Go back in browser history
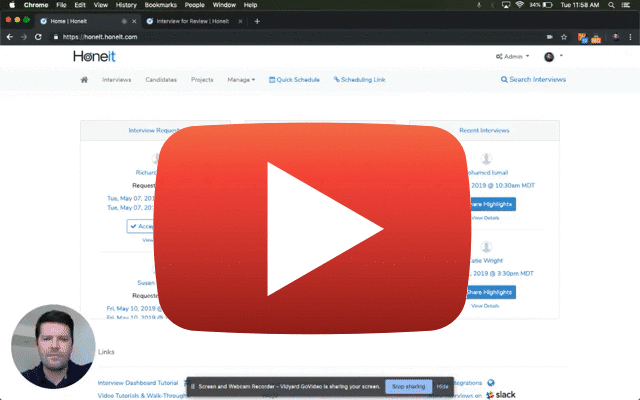The width and height of the screenshot is (640, 400). tap(10, 37)
